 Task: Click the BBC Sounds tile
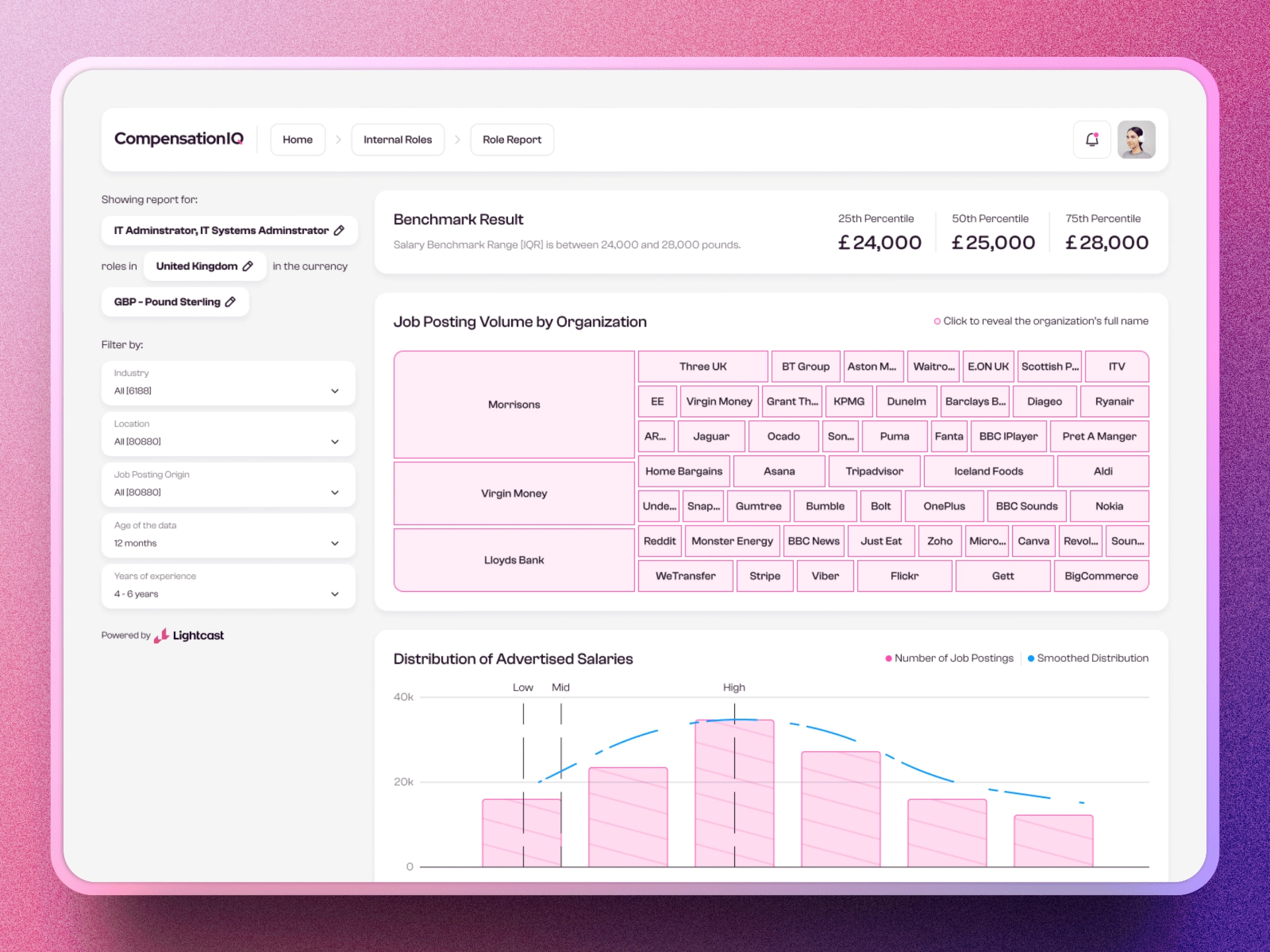pyautogui.click(x=1027, y=506)
